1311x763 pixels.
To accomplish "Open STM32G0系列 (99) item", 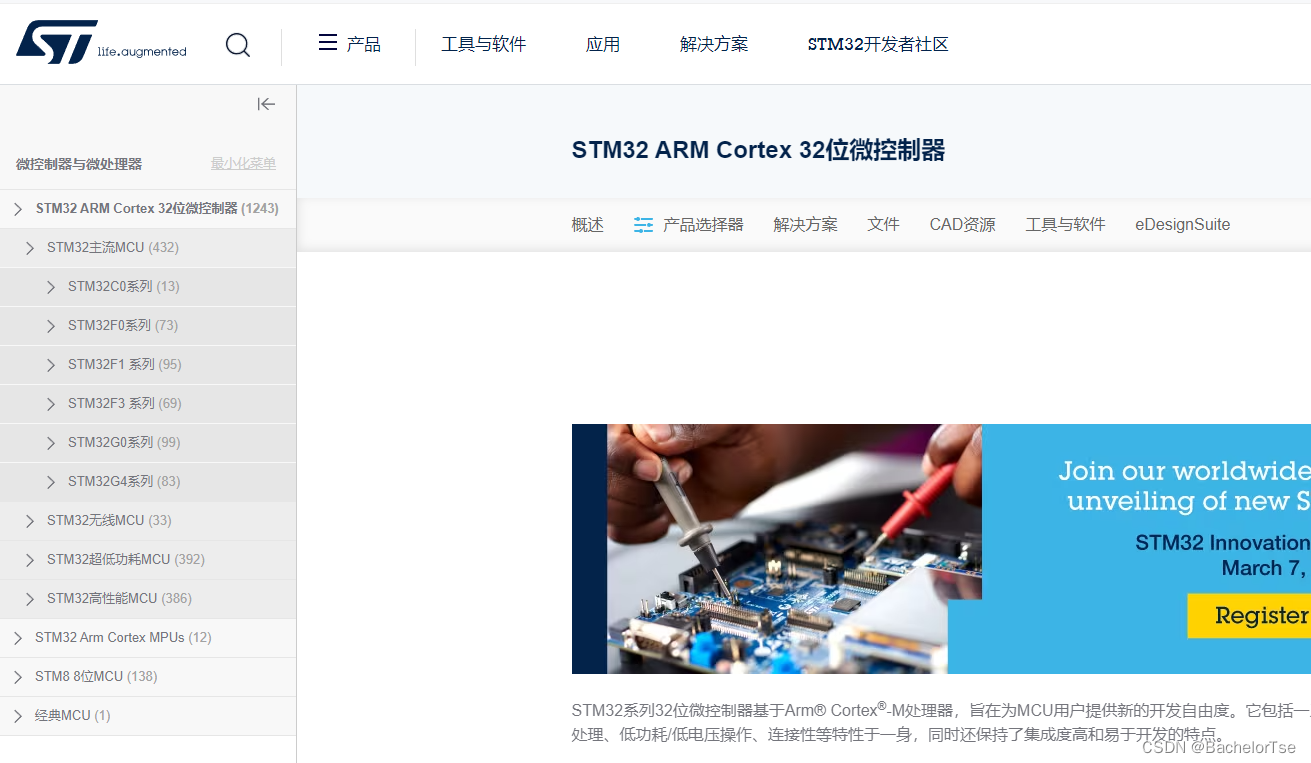I will [x=124, y=442].
